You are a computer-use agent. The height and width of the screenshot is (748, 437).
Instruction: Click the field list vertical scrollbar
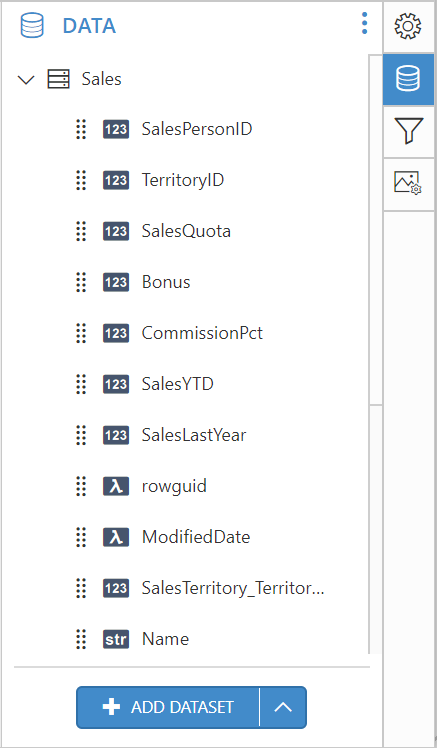pos(375,230)
